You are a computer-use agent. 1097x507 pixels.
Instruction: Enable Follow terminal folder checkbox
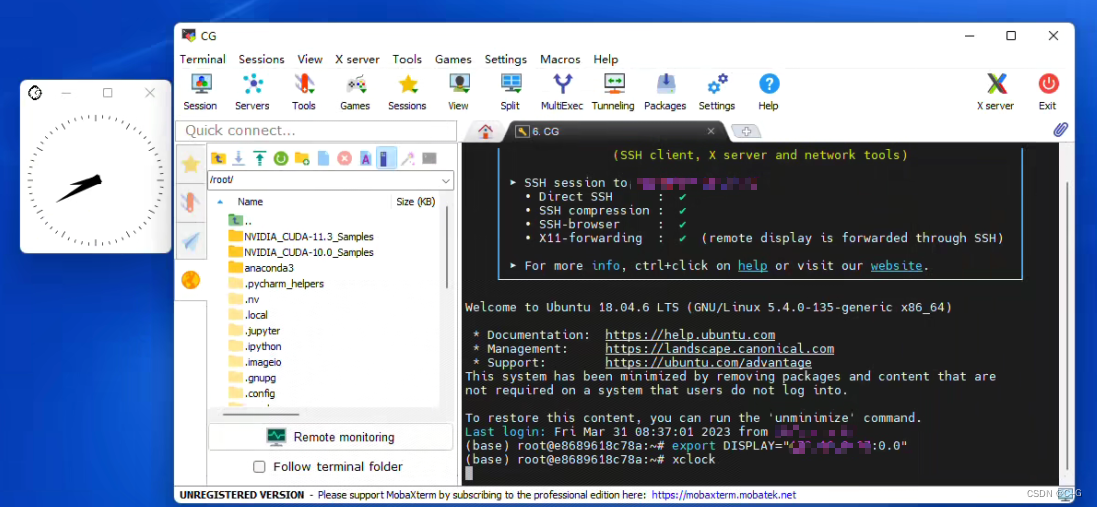coord(259,467)
